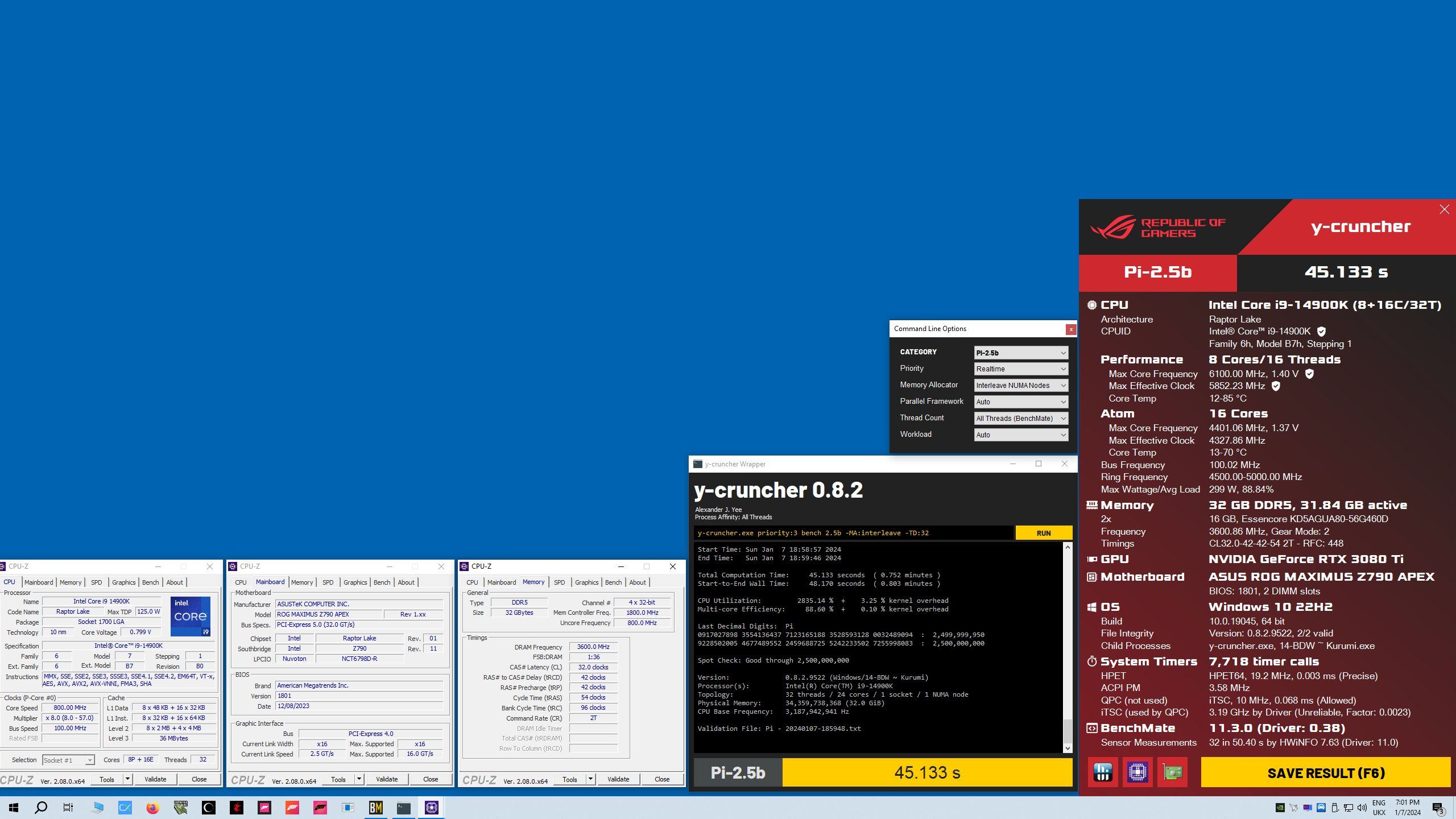
Task: Open HWiNFO from BenchMate panel icon
Action: pyautogui.click(x=1103, y=772)
